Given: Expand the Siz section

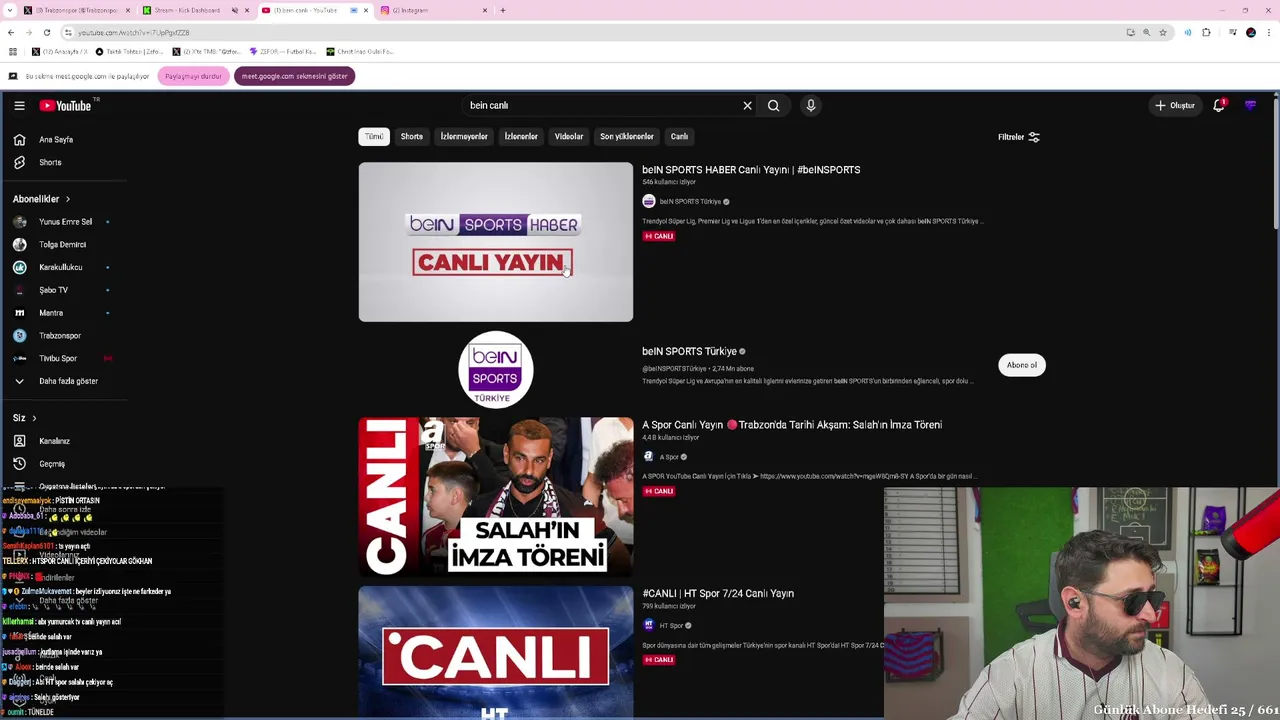Looking at the screenshot, I should [24, 418].
